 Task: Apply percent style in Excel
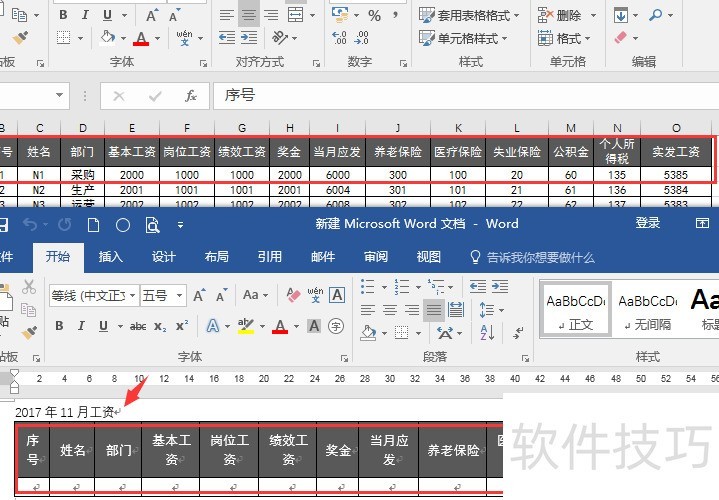click(374, 16)
